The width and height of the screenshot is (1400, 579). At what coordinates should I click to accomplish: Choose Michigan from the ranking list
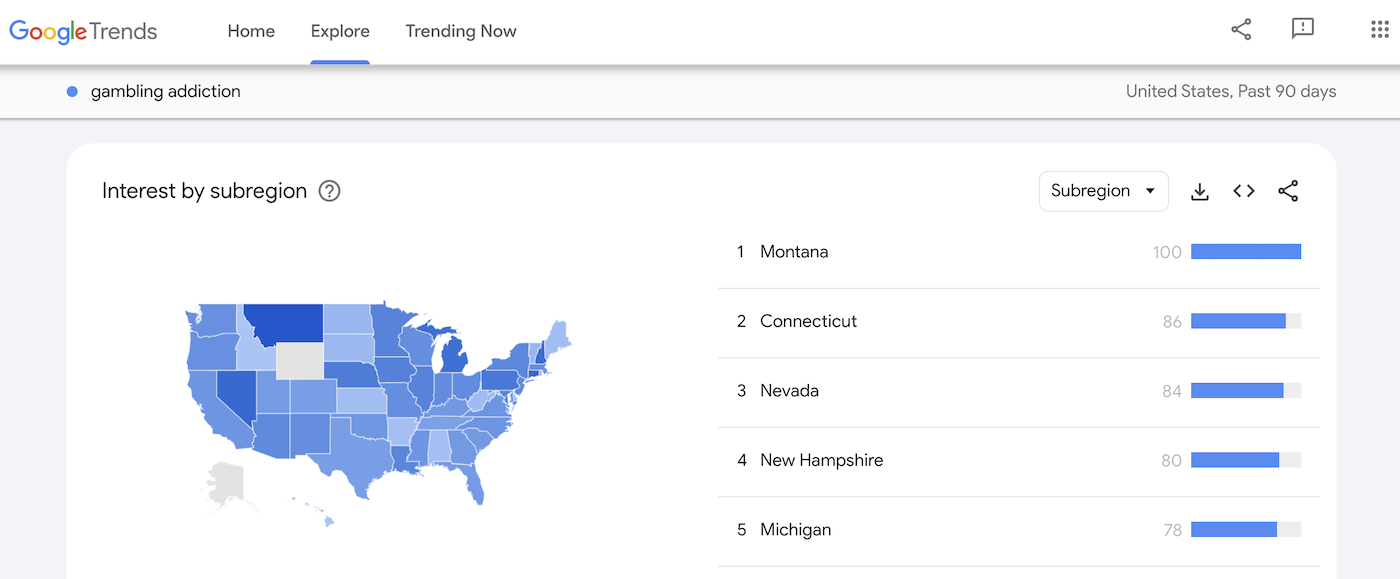pyautogui.click(x=795, y=530)
